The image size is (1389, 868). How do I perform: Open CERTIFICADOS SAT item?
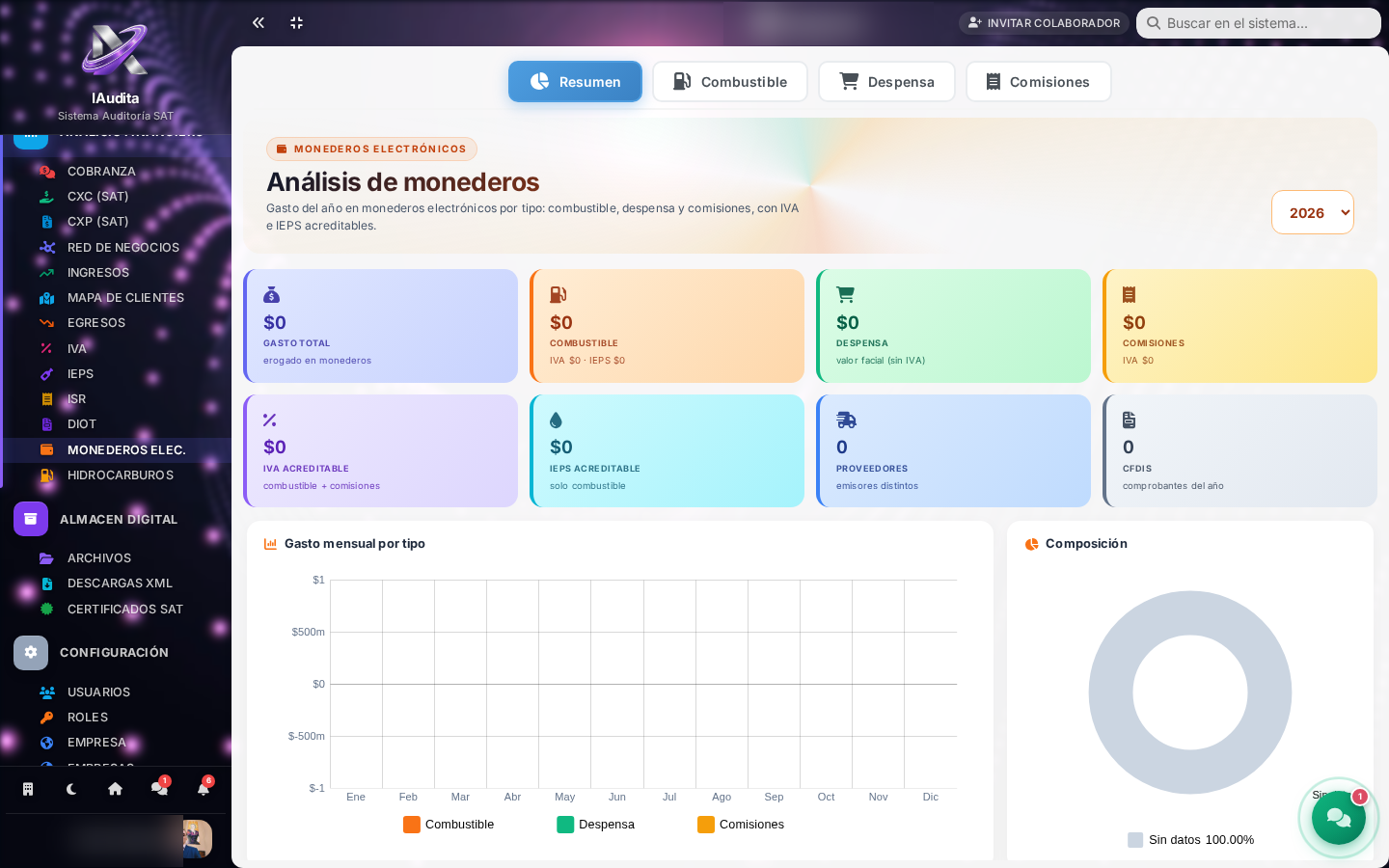coord(116,609)
